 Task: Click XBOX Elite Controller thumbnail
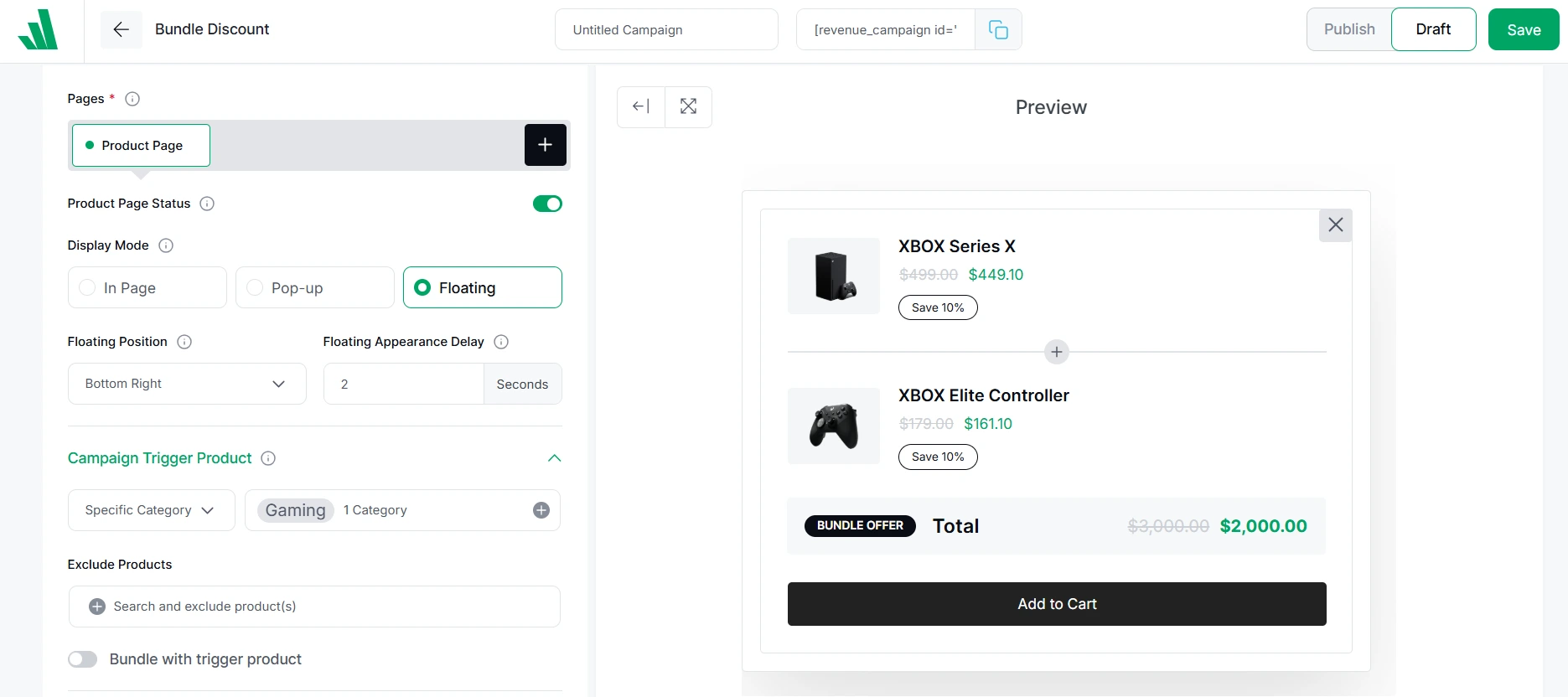pos(834,426)
